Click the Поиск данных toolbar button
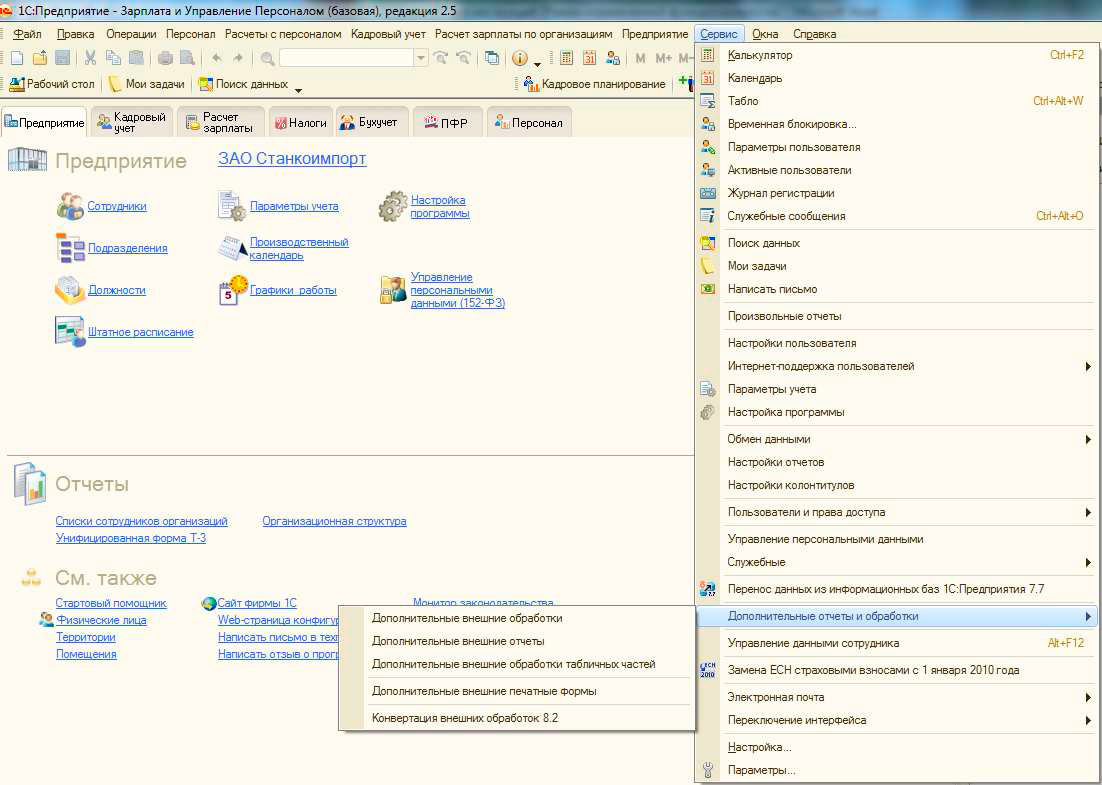Screen dimensions: 1102x785 (243, 84)
